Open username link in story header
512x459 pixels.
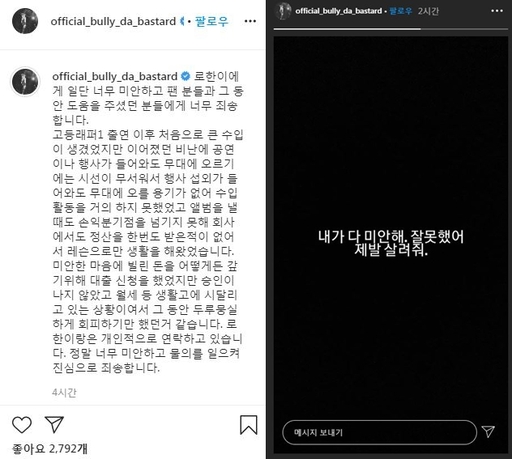338,11
